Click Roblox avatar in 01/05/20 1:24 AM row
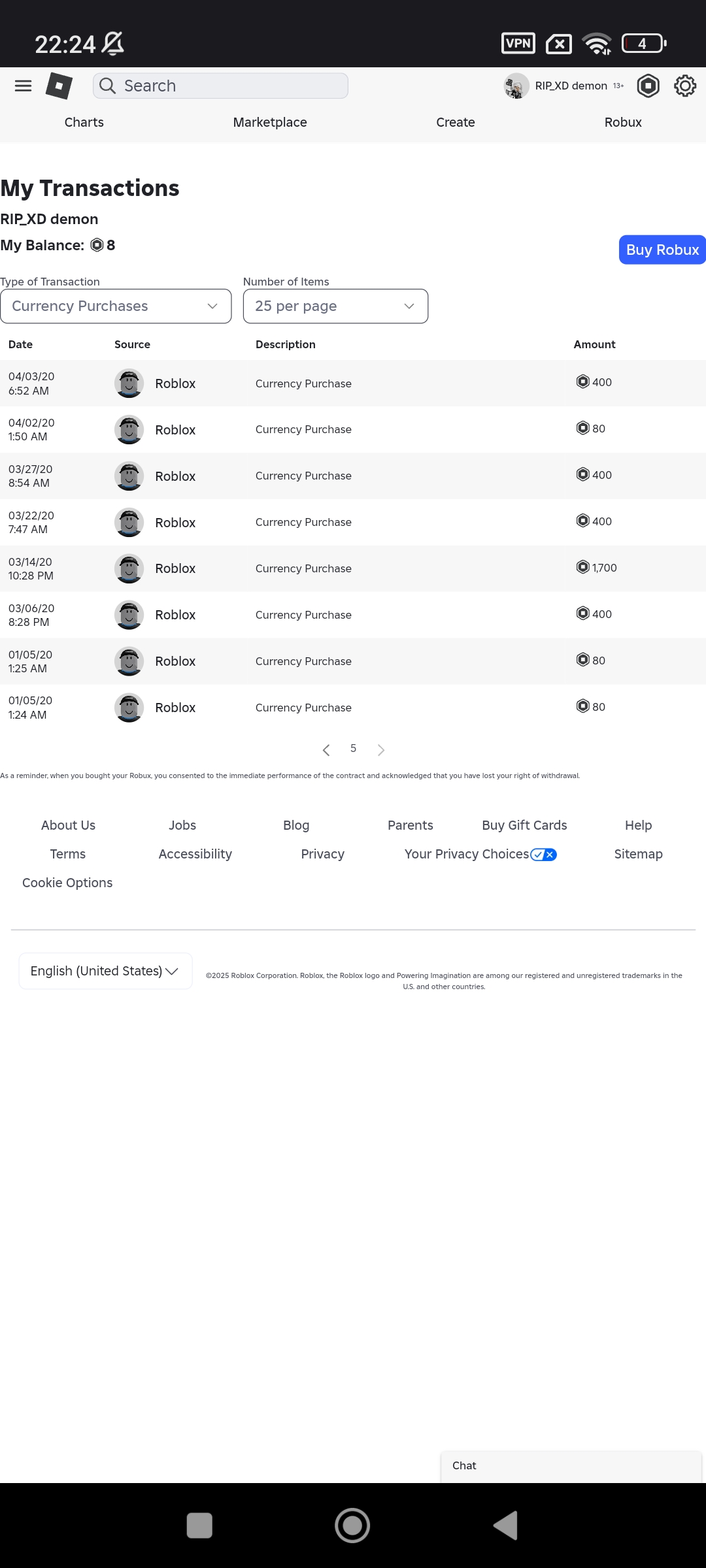The height and width of the screenshot is (1568, 706). coord(129,708)
